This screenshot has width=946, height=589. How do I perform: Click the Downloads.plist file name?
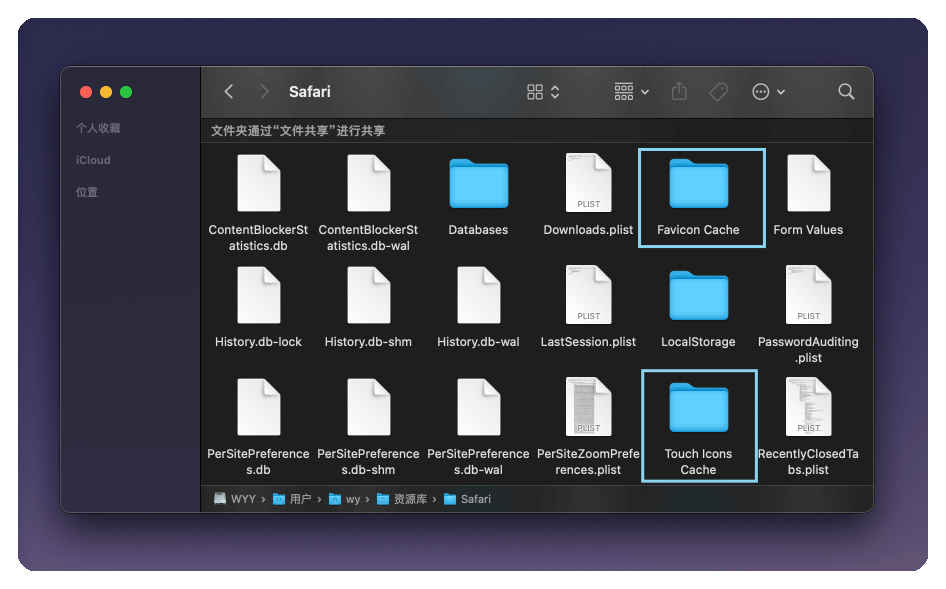coord(588,230)
